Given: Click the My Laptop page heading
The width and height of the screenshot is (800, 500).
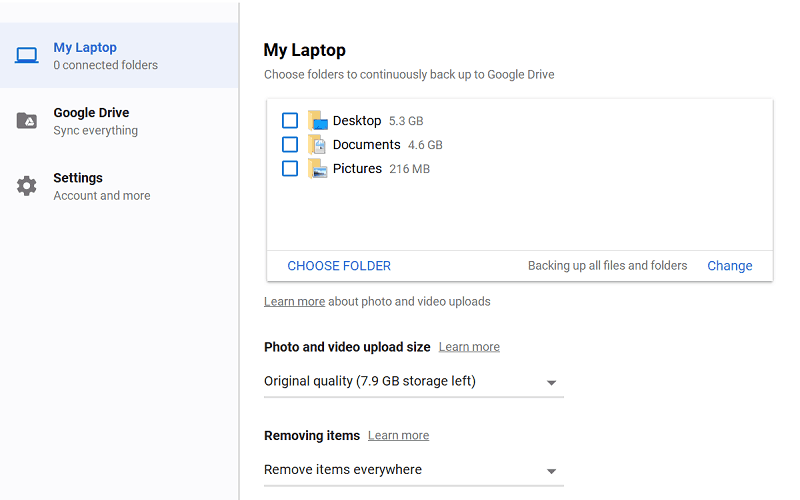Looking at the screenshot, I should [x=305, y=50].
